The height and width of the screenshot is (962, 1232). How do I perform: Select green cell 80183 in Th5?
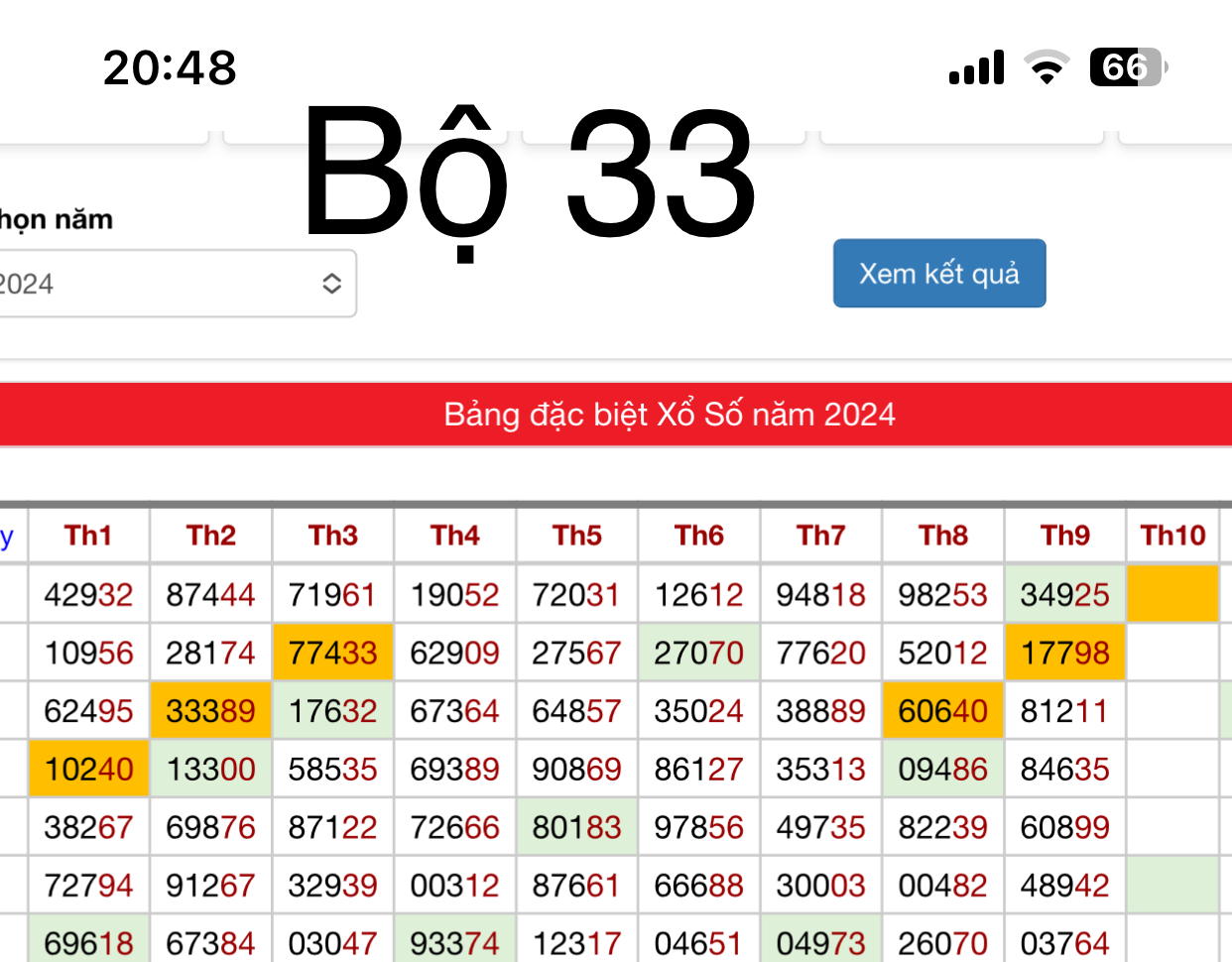[576, 827]
